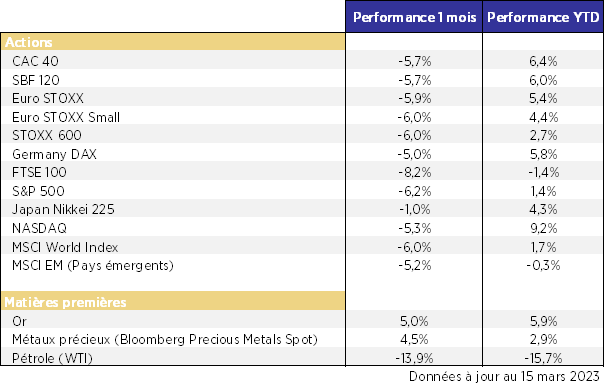The image size is (605, 386).
Task: Select the Métaux précieux row label
Action: (165, 340)
